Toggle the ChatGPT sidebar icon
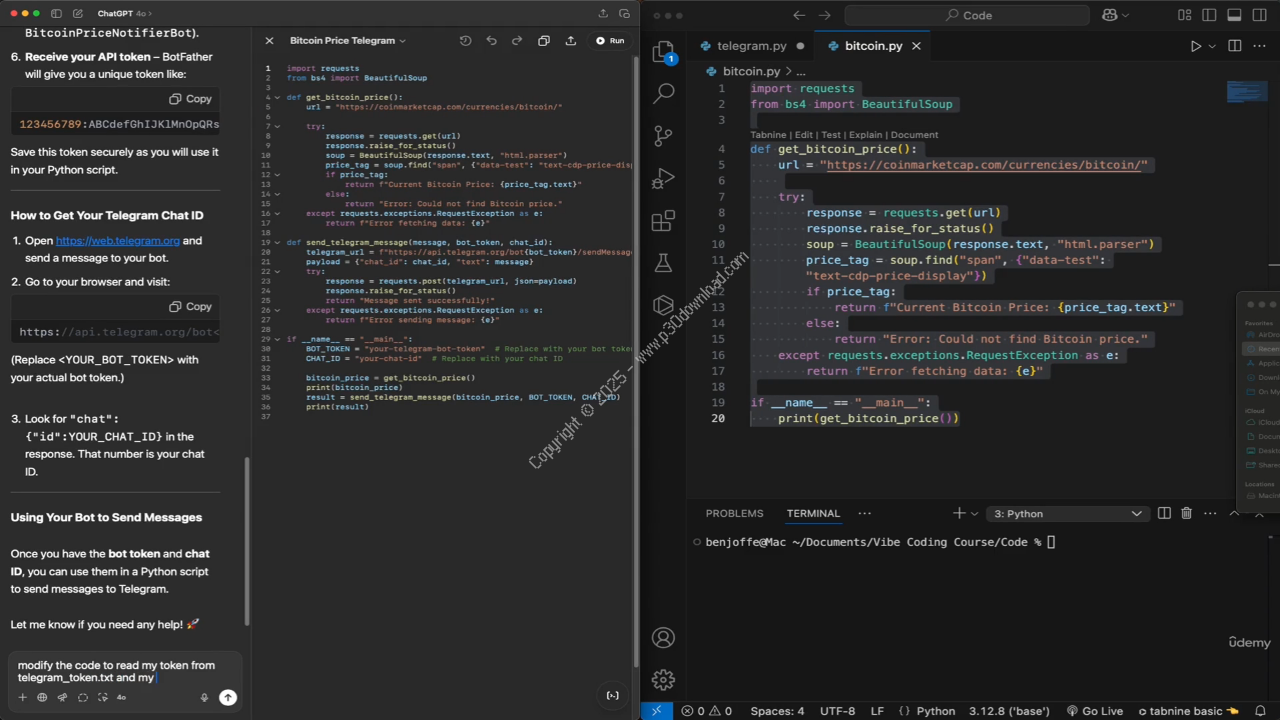1280x720 pixels. 56,14
